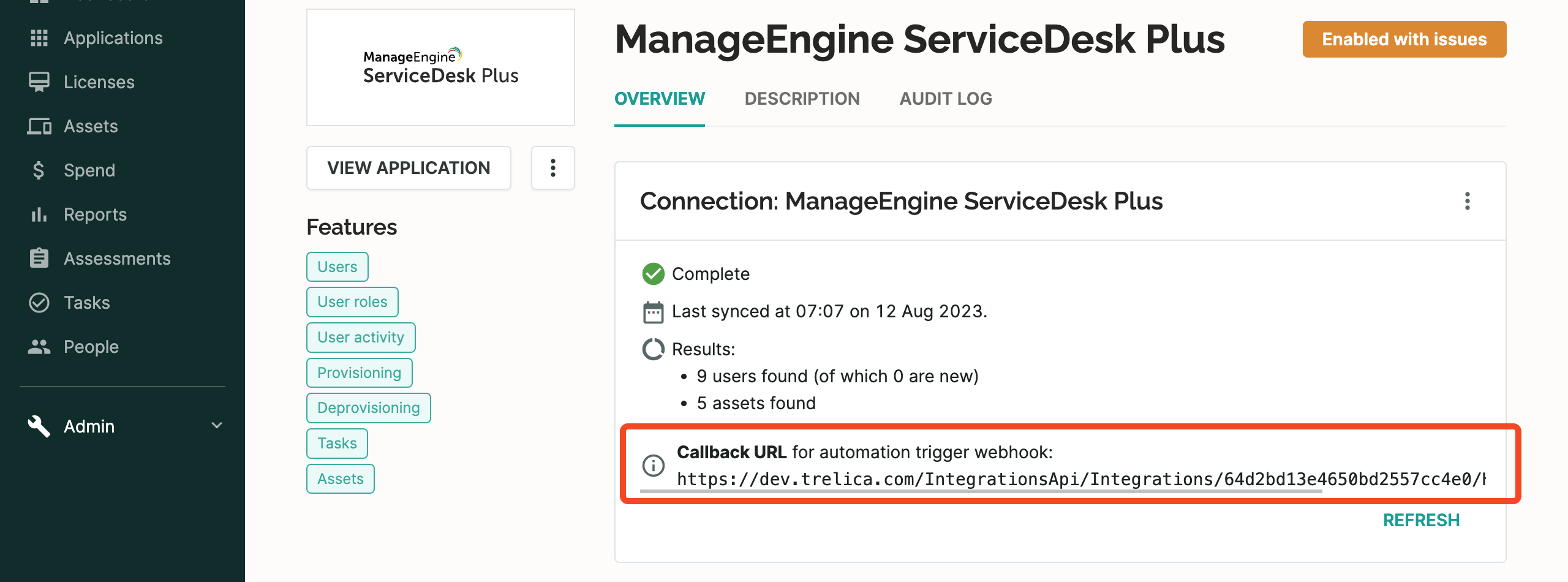
Task: Open Spend in sidebar
Action: 89,170
